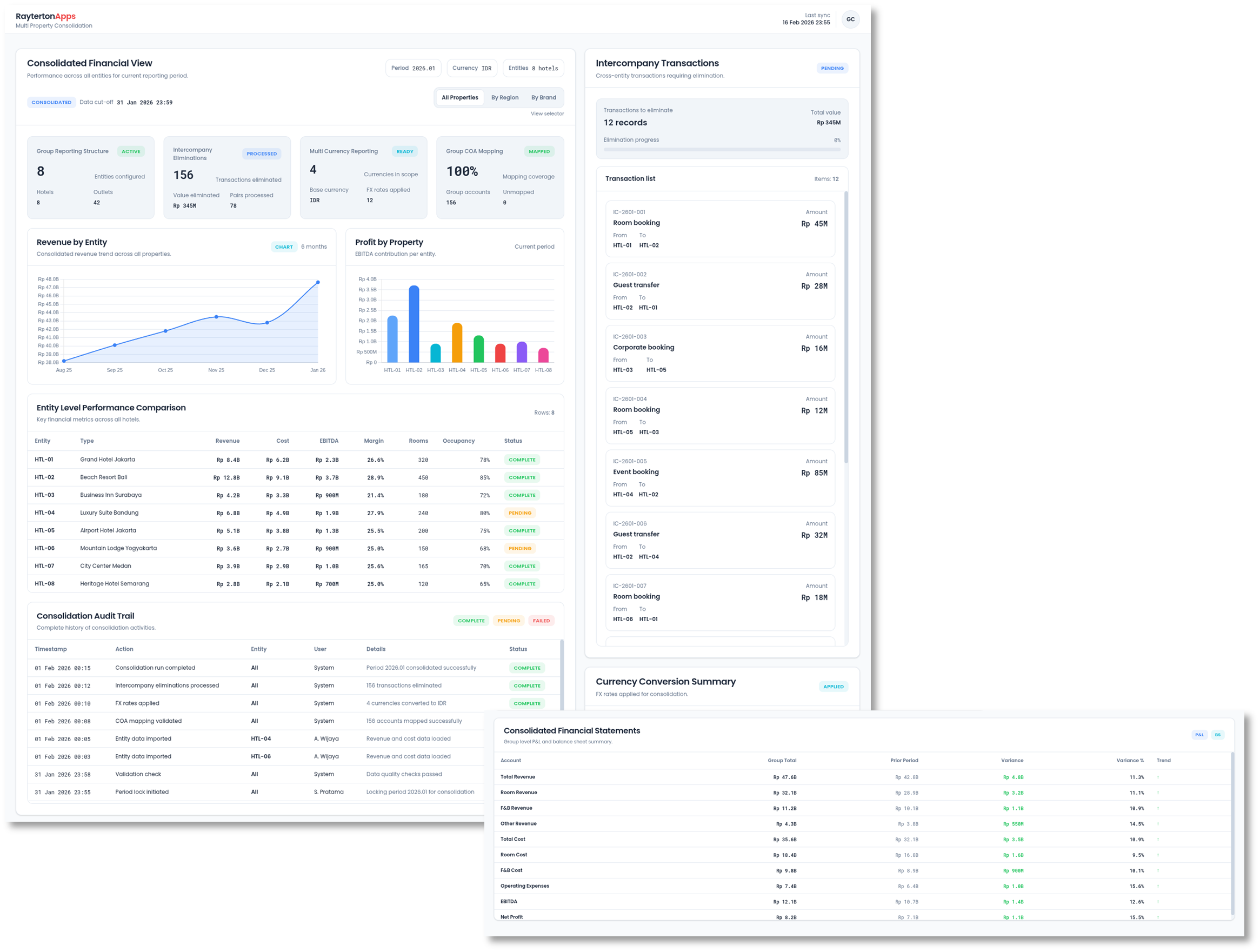Toggle the PENDING audit trail filter
Viewport: 1260px width, 952px height.
point(508,621)
